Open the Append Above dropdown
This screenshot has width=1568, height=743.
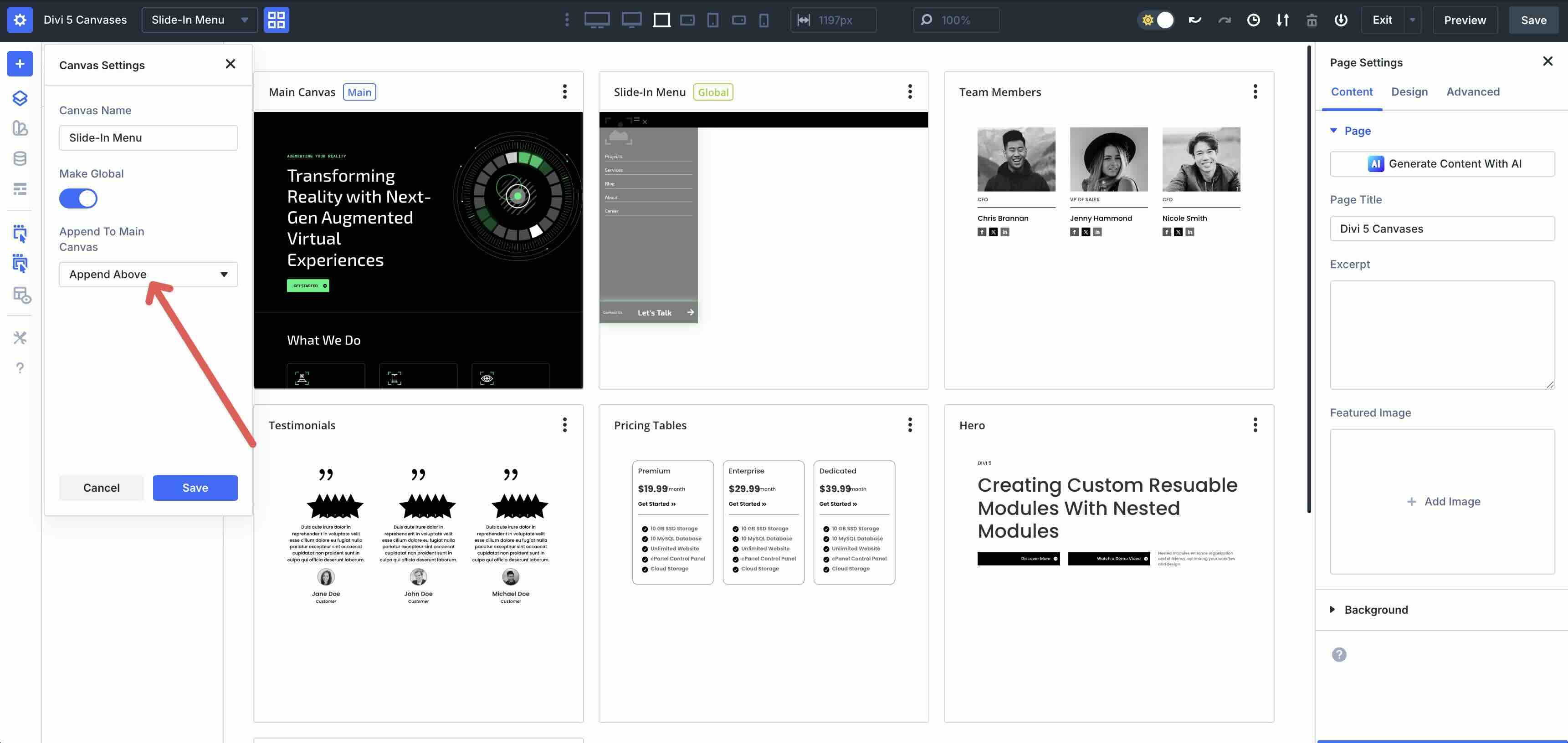coord(148,274)
